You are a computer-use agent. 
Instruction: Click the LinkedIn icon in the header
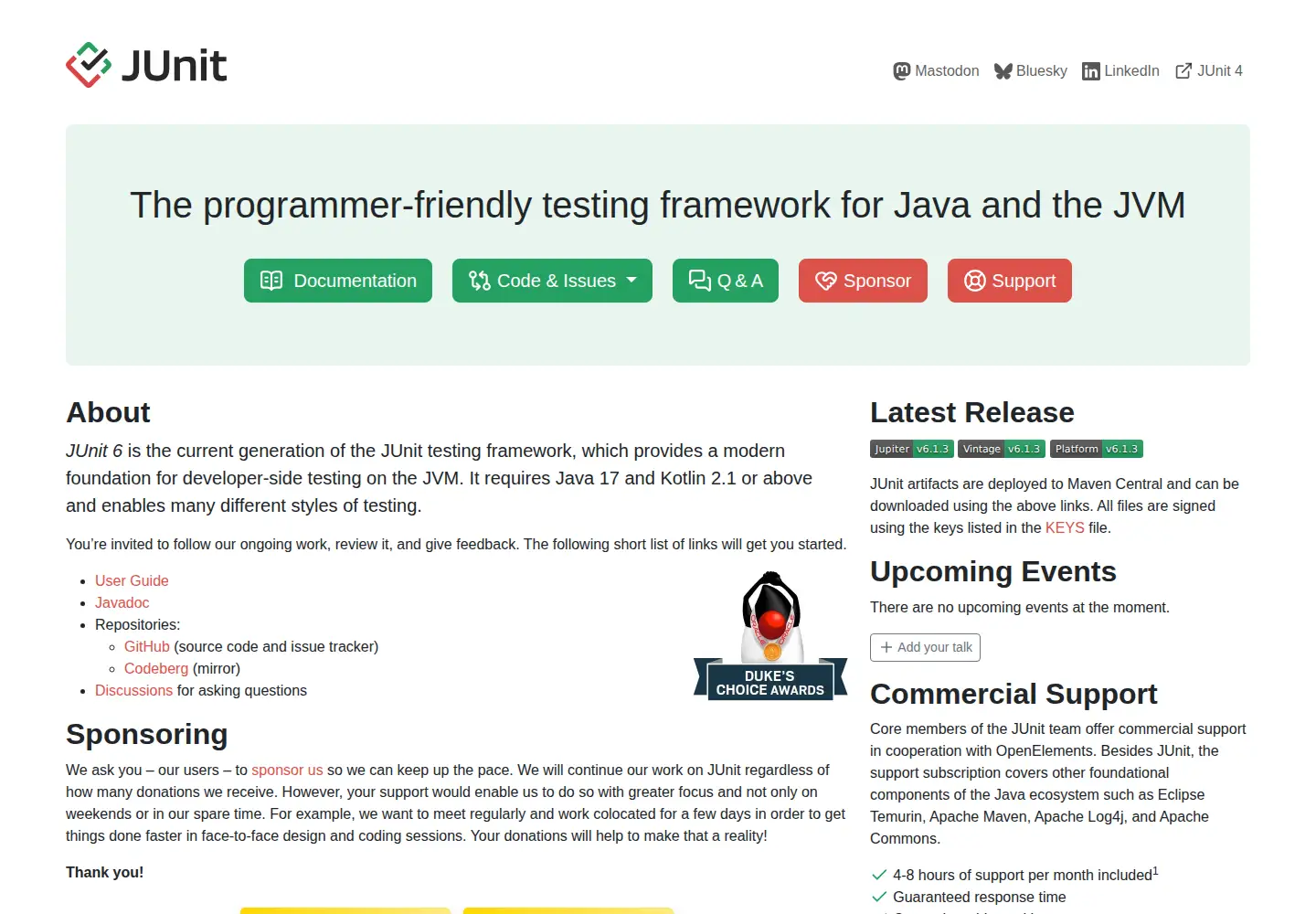pyautogui.click(x=1091, y=71)
